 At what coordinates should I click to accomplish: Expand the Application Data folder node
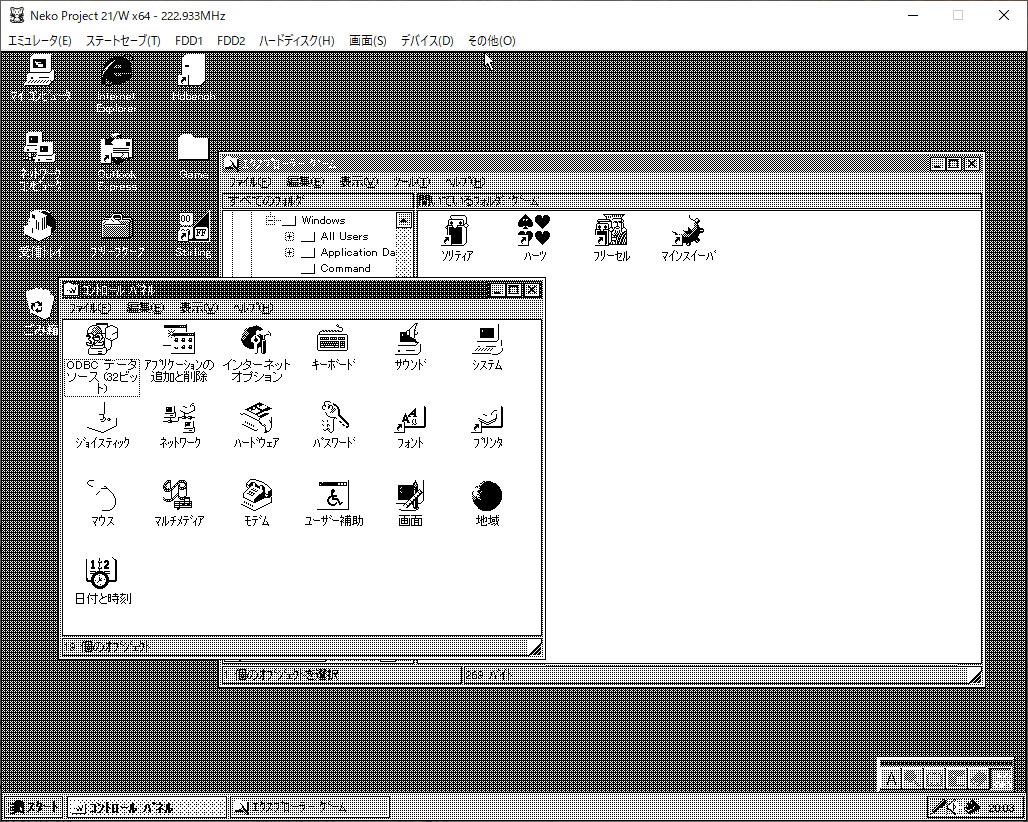(x=289, y=252)
